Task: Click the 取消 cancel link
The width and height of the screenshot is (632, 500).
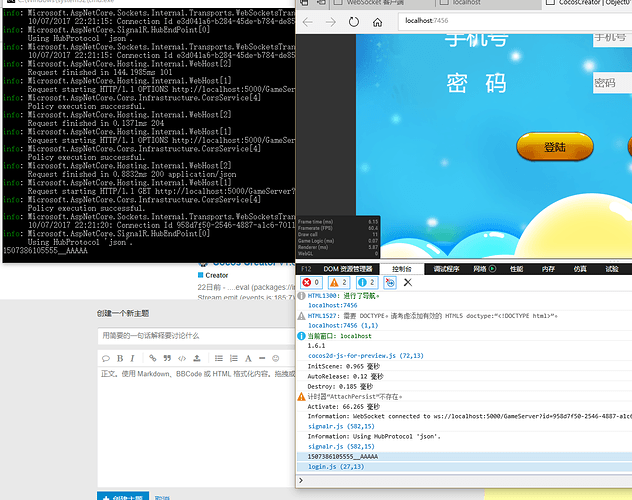Action: click(162, 498)
